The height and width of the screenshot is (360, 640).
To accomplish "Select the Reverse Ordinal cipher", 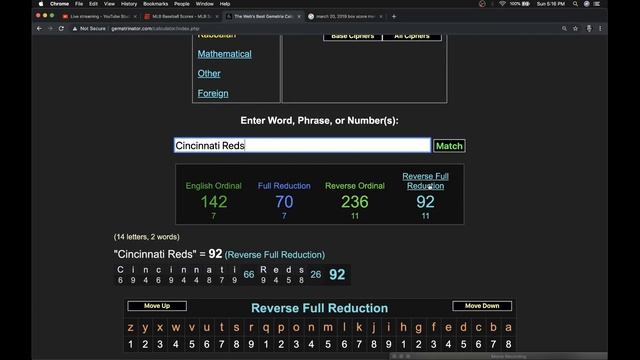I will pos(355,186).
